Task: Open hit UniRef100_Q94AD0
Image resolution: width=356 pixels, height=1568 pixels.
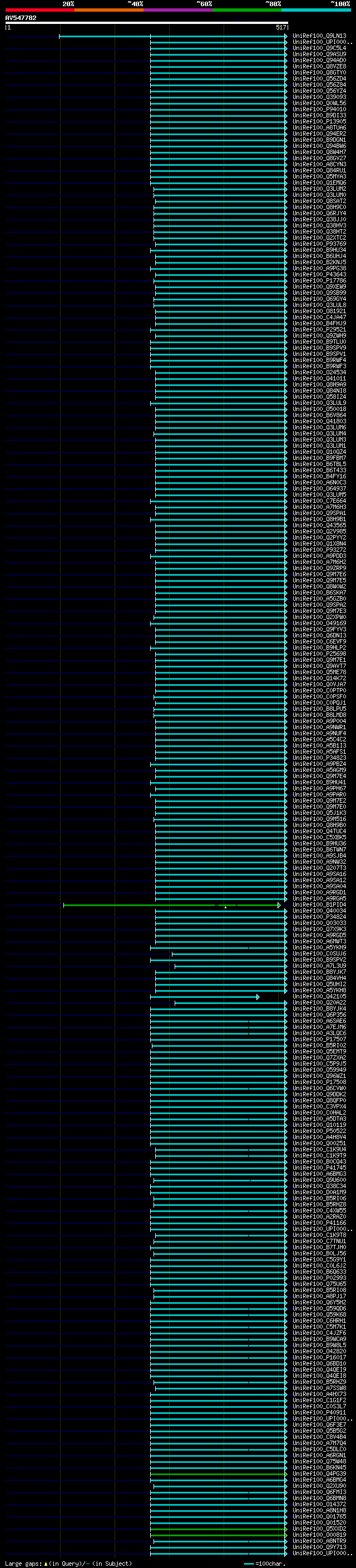Action: point(319,60)
